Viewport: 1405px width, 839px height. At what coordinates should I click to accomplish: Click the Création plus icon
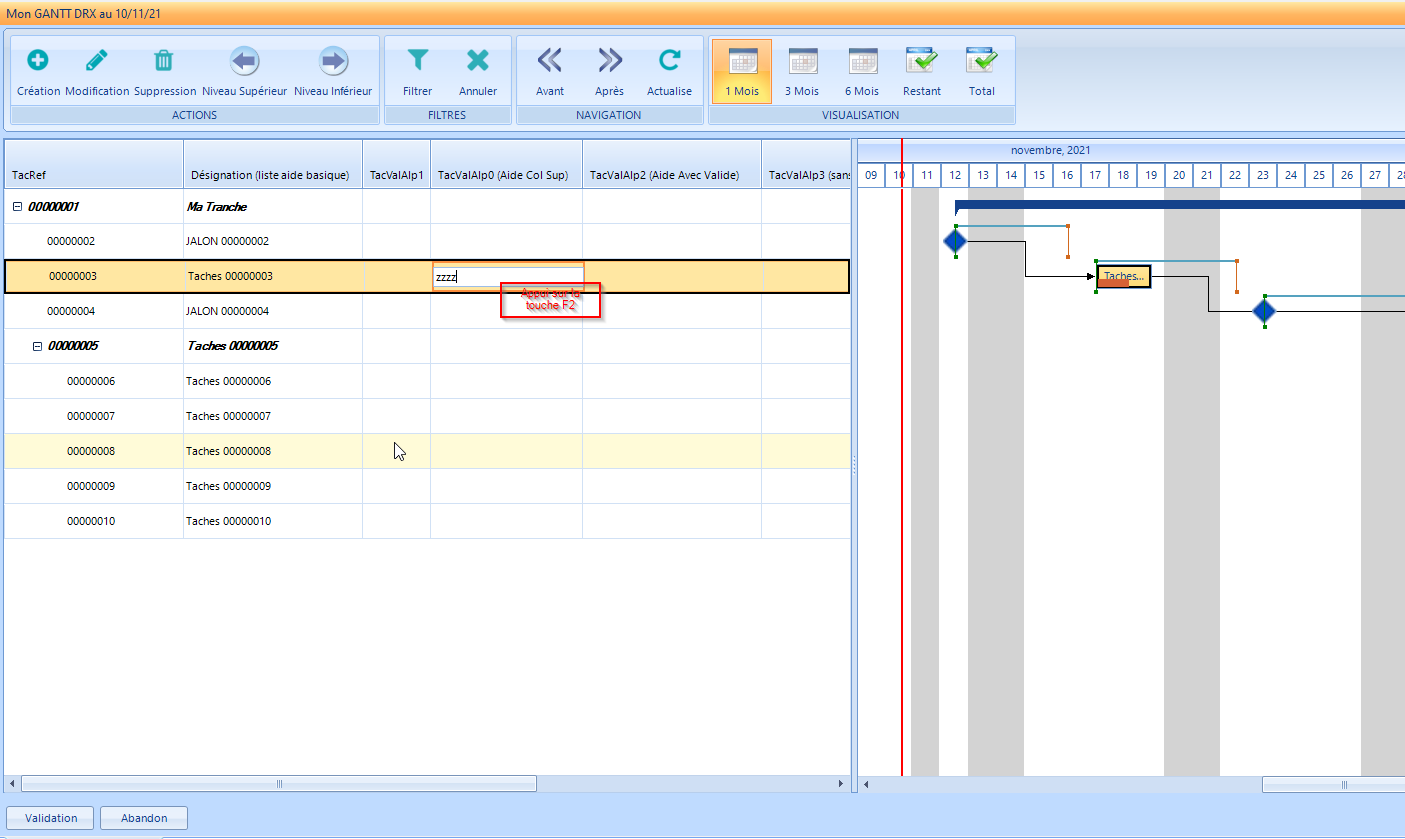(x=37, y=61)
